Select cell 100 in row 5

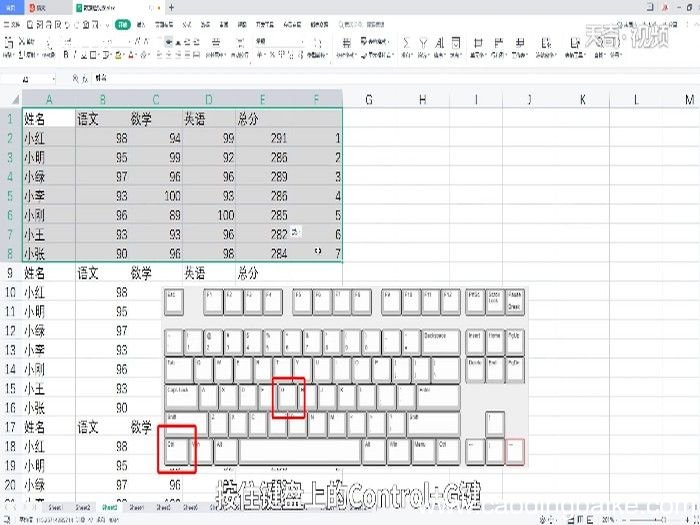coord(155,196)
